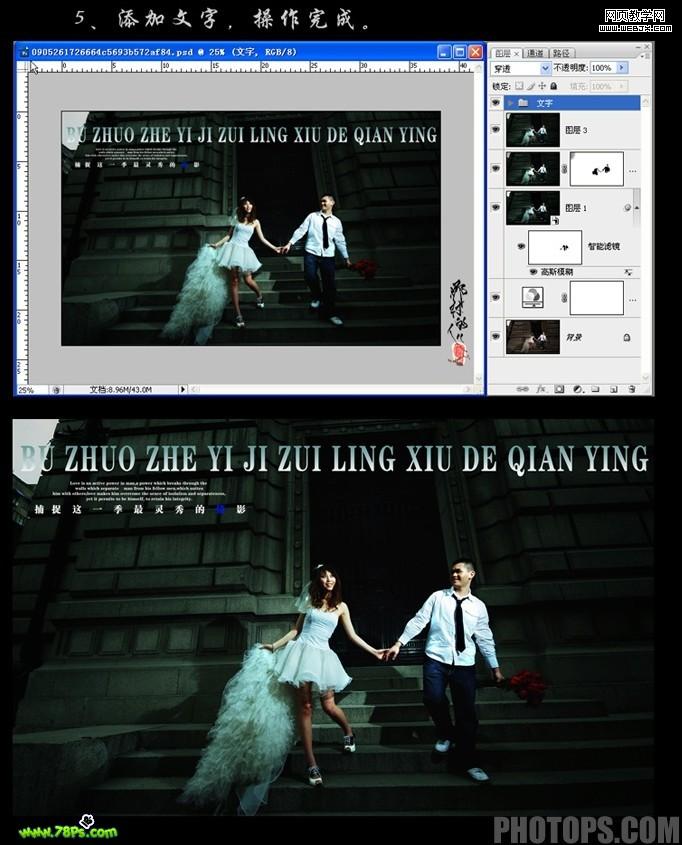This screenshot has height=845, width=682.
Task: Toggle lock position move icon
Action: (542, 86)
